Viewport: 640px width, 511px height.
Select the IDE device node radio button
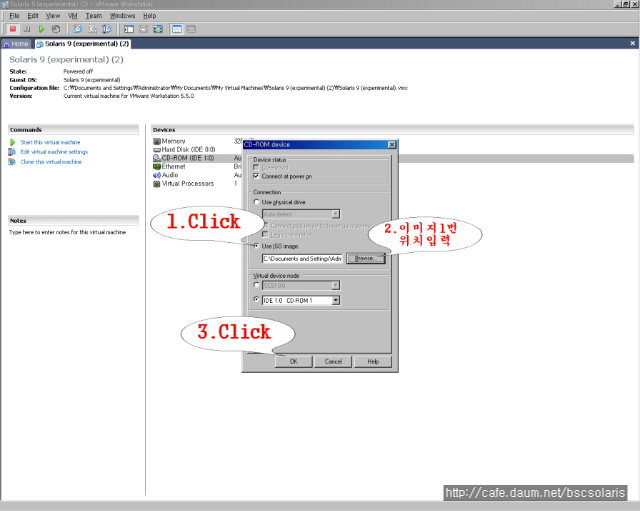pos(256,300)
